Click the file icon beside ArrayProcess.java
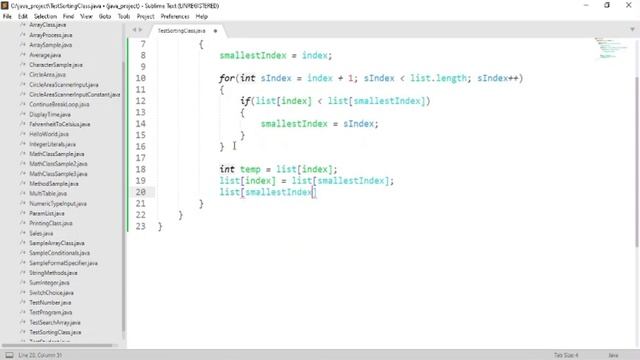Image resolution: width=640 pixels, height=360 pixels. pos(23,35)
